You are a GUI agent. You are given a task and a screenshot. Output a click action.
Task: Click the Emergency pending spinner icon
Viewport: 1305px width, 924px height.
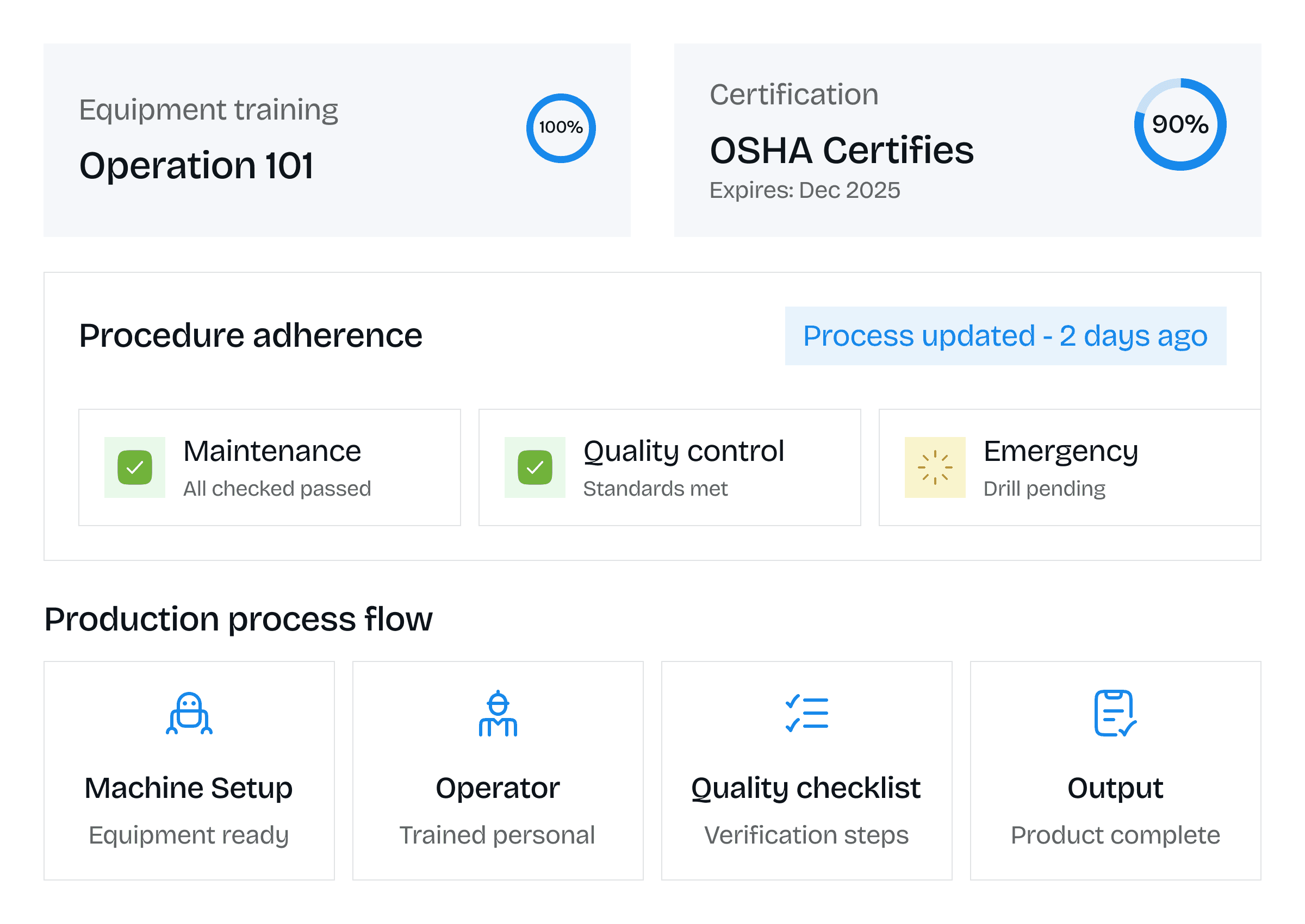(935, 467)
